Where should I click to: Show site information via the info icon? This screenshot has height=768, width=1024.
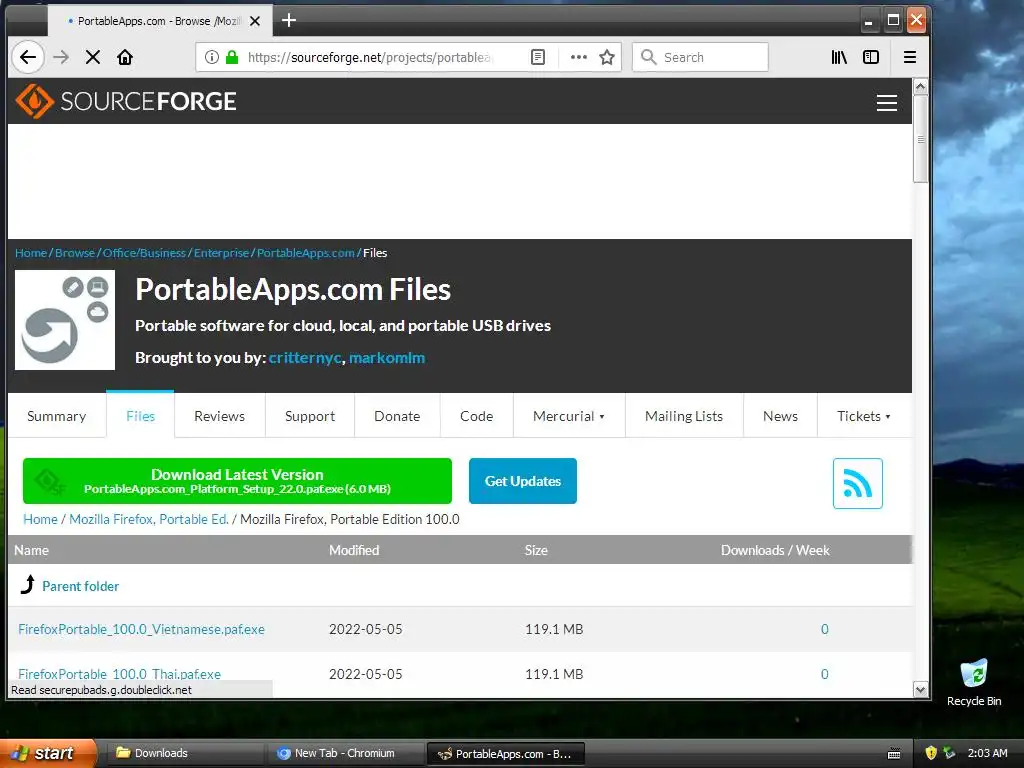212,57
